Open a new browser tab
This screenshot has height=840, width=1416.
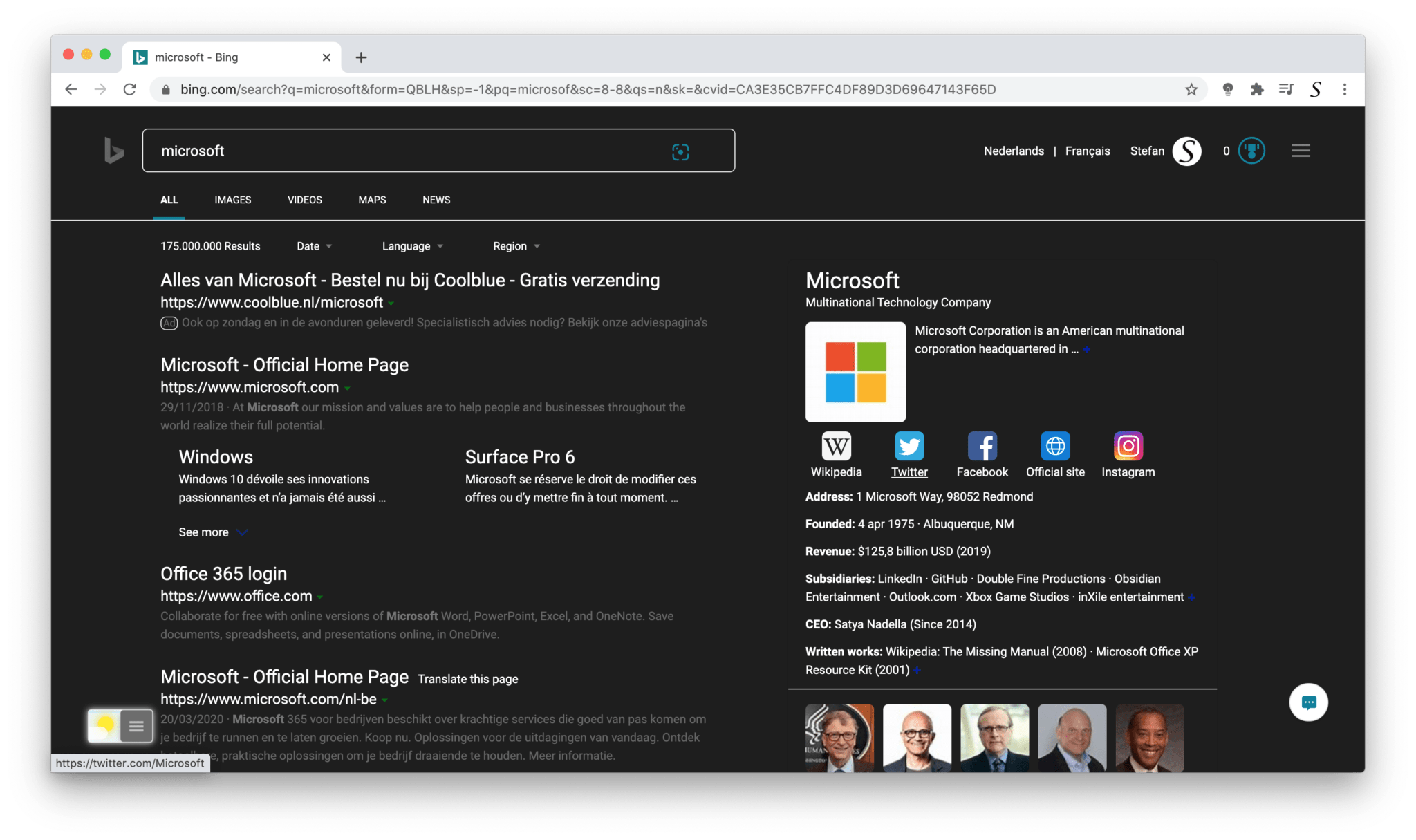click(361, 57)
